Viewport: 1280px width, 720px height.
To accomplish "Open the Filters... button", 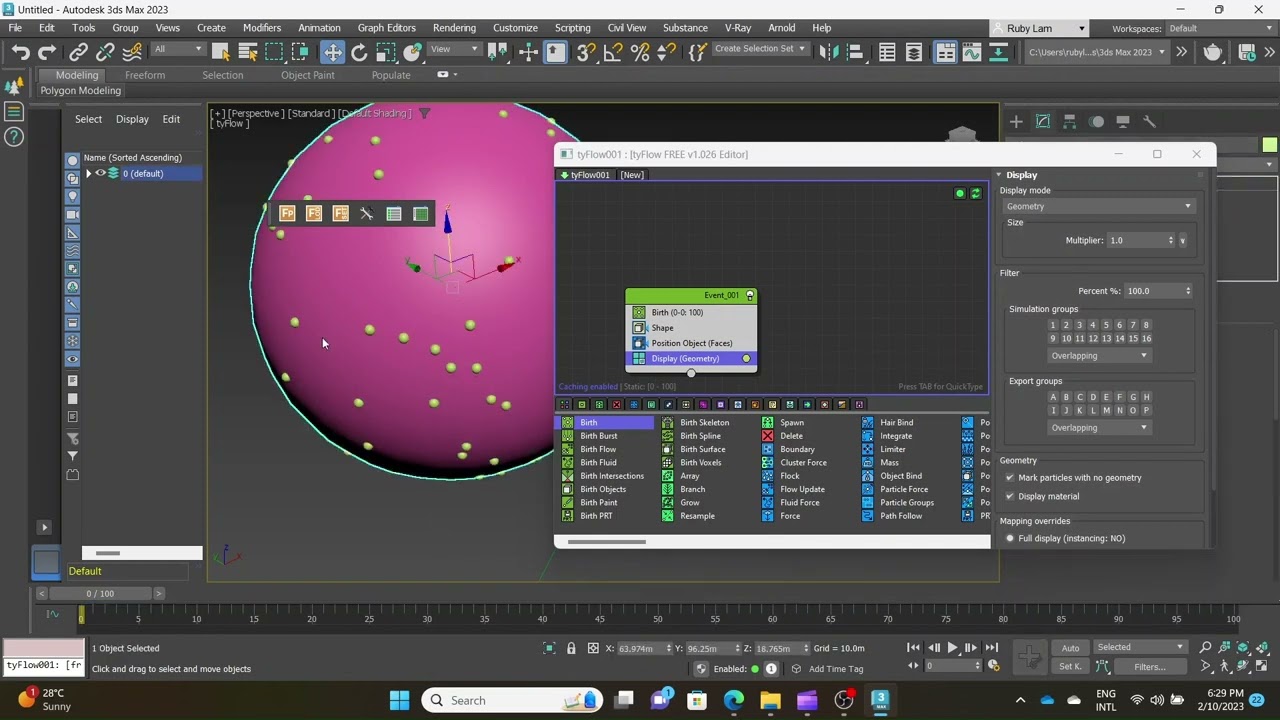I will (1149, 667).
